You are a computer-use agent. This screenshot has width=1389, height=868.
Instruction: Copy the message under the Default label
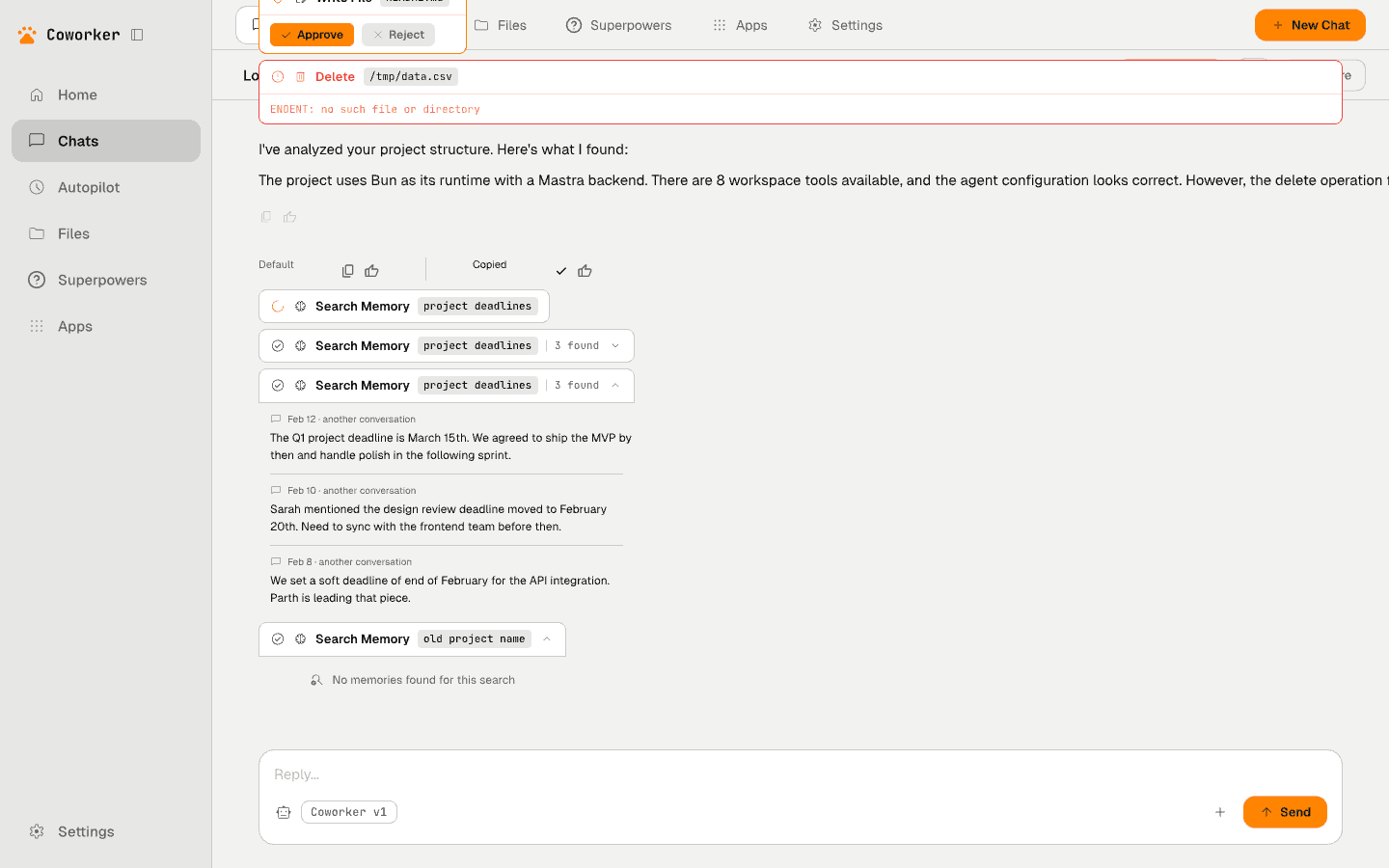(x=348, y=271)
